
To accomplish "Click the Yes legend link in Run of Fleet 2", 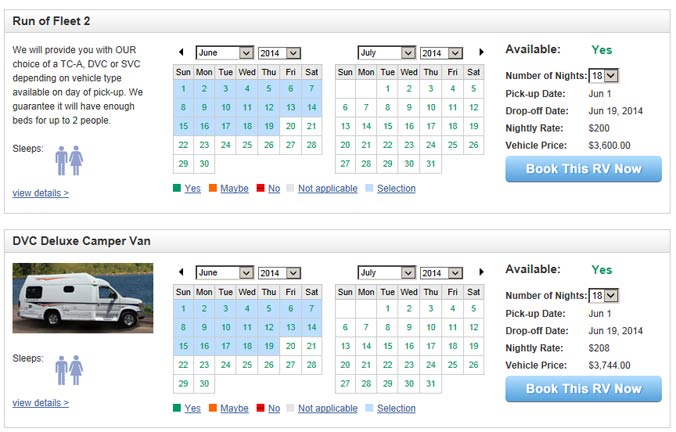I will 192,188.
